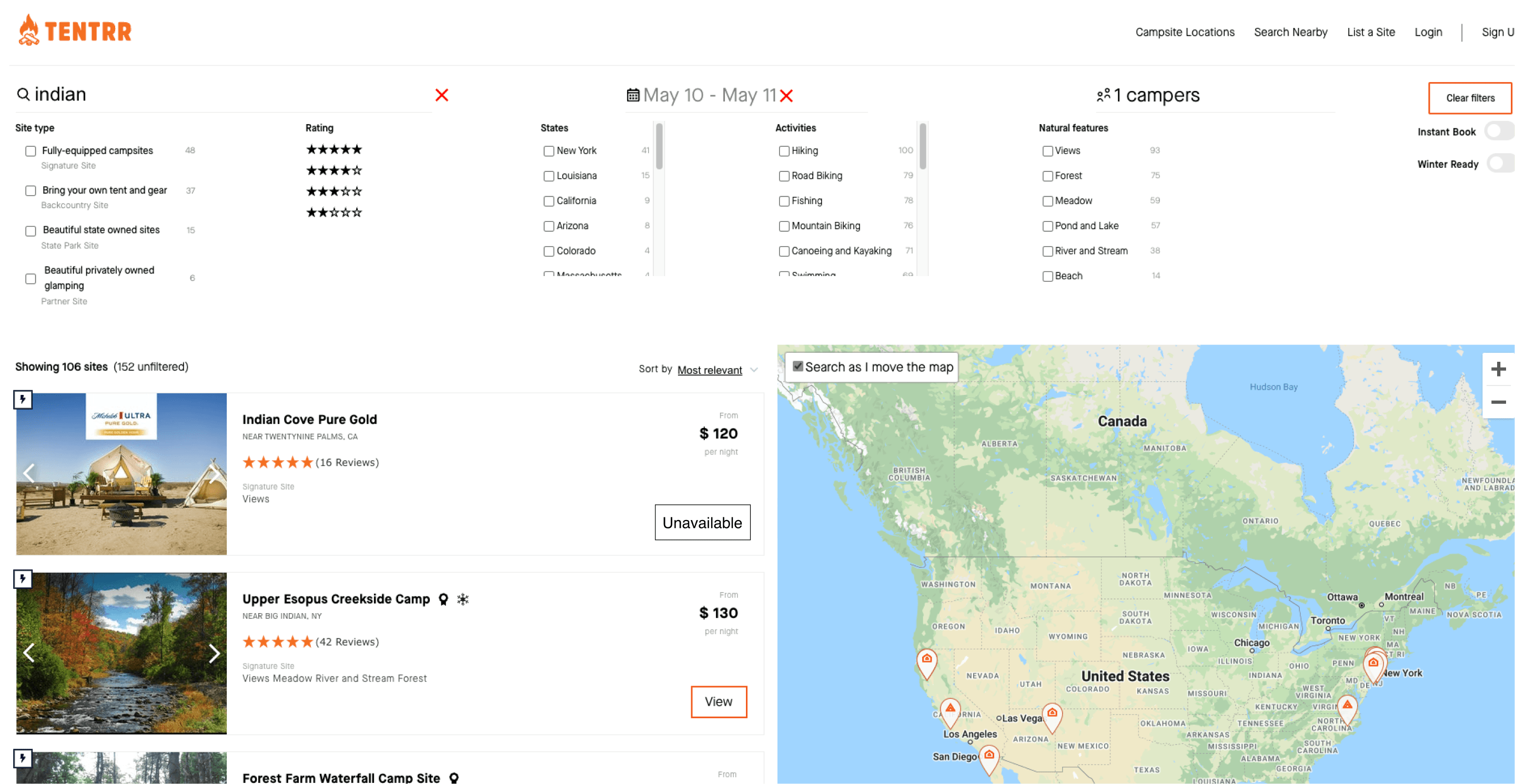Check the Fully-equipped campsites filter

(x=31, y=151)
